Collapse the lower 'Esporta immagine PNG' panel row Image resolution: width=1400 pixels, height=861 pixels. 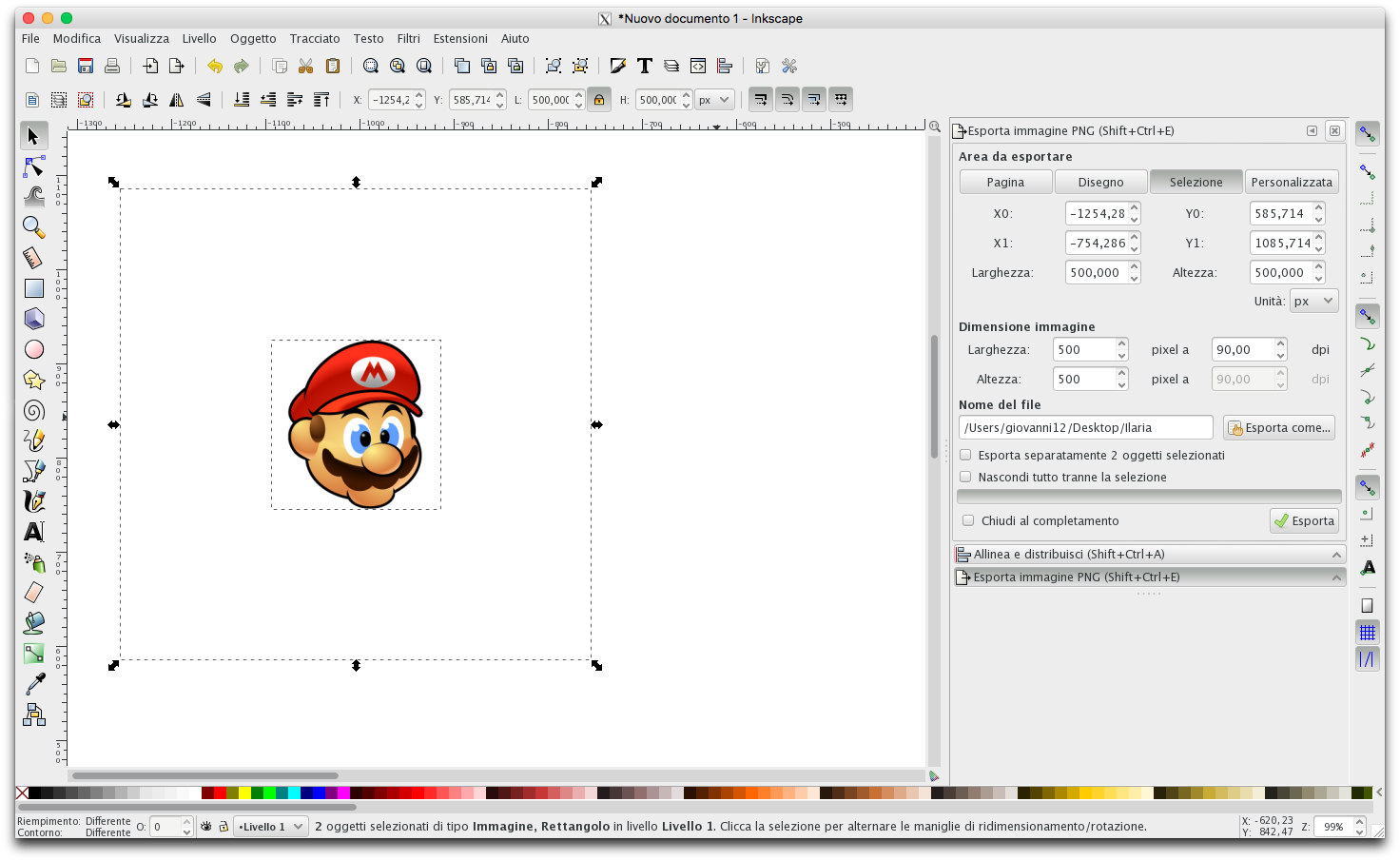pos(1336,577)
